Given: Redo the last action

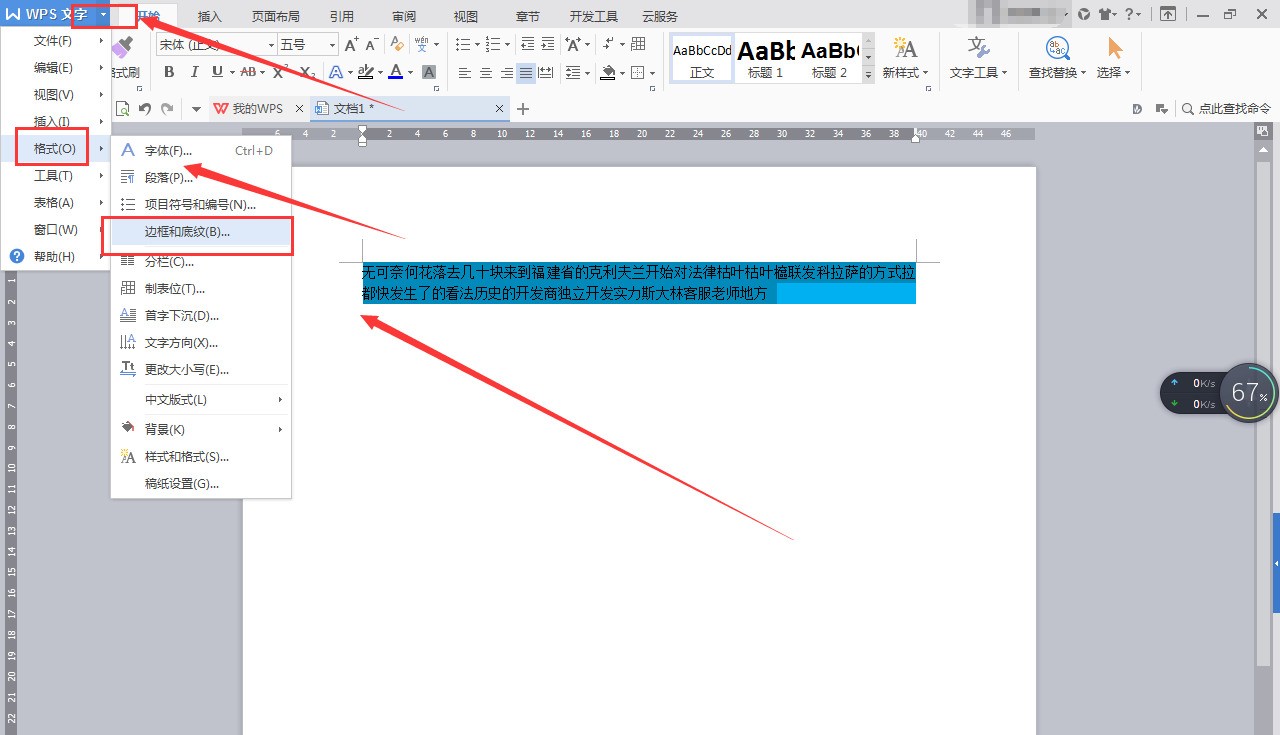Looking at the screenshot, I should (x=167, y=108).
